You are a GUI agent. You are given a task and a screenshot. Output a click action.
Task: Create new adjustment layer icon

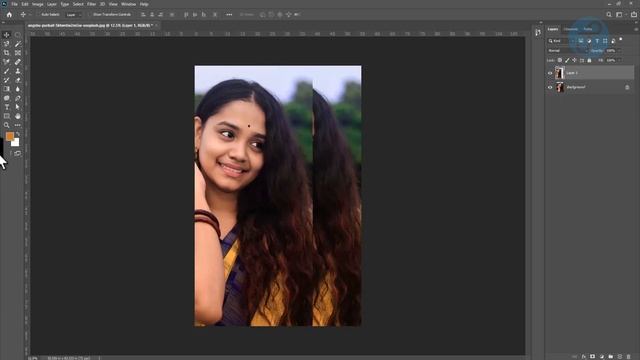click(x=602, y=356)
